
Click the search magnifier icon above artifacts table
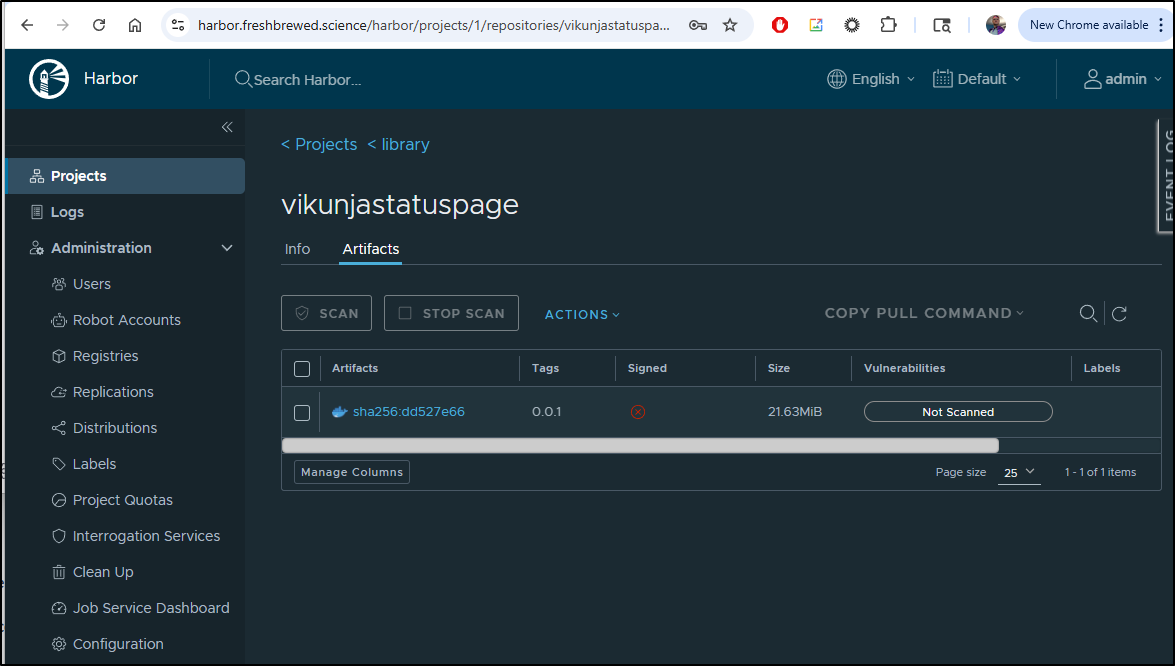pos(1088,314)
